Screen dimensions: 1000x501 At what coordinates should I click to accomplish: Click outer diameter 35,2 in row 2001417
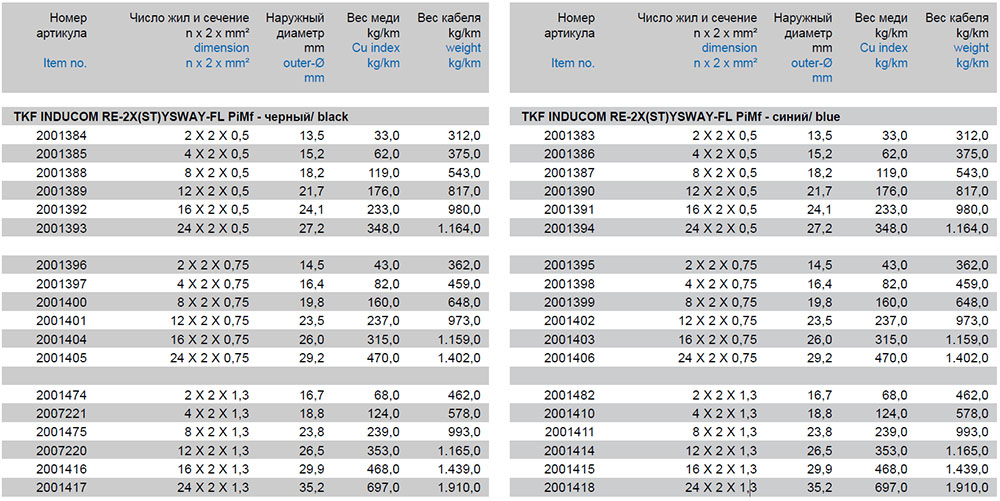tap(311, 488)
